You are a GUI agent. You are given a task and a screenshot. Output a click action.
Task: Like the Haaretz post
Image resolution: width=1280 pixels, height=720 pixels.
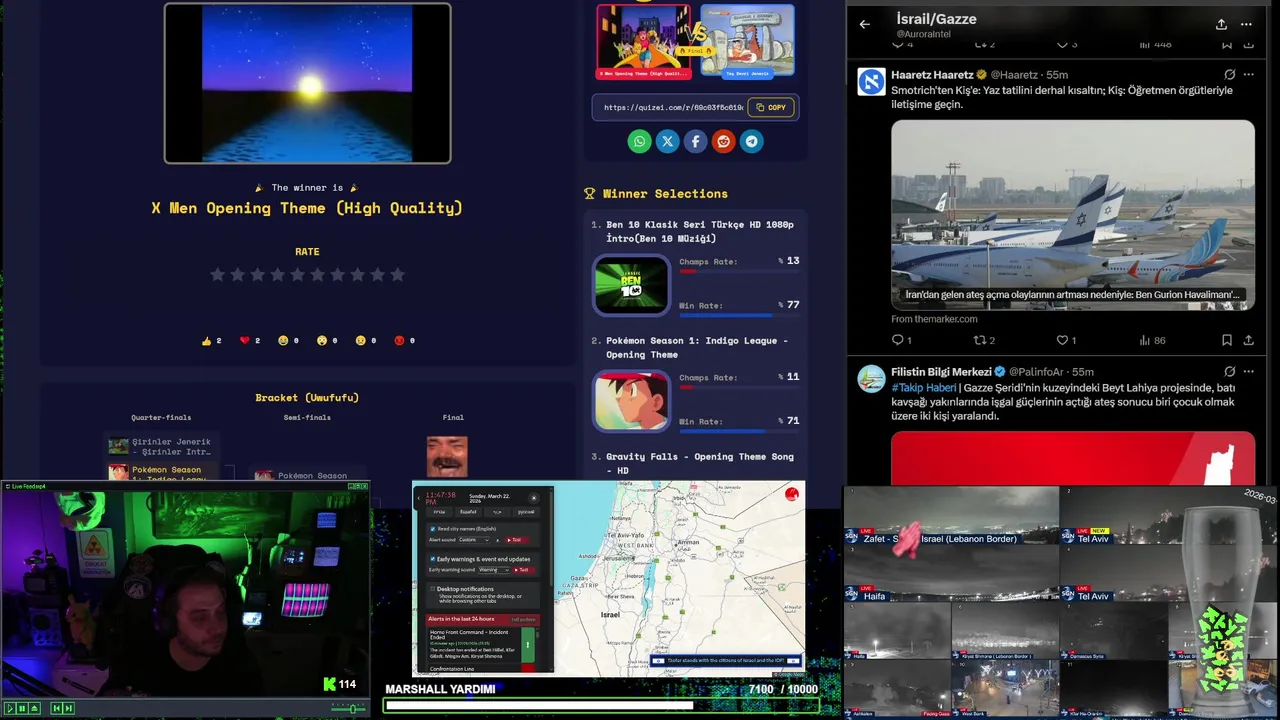1064,340
